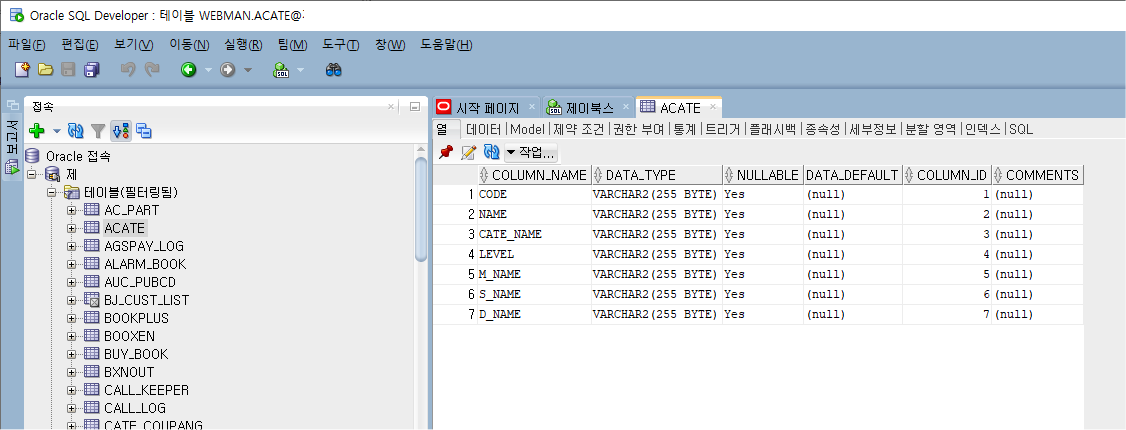Click the D_NAME cell
The width and height of the screenshot is (1126, 430).
click(x=534, y=314)
